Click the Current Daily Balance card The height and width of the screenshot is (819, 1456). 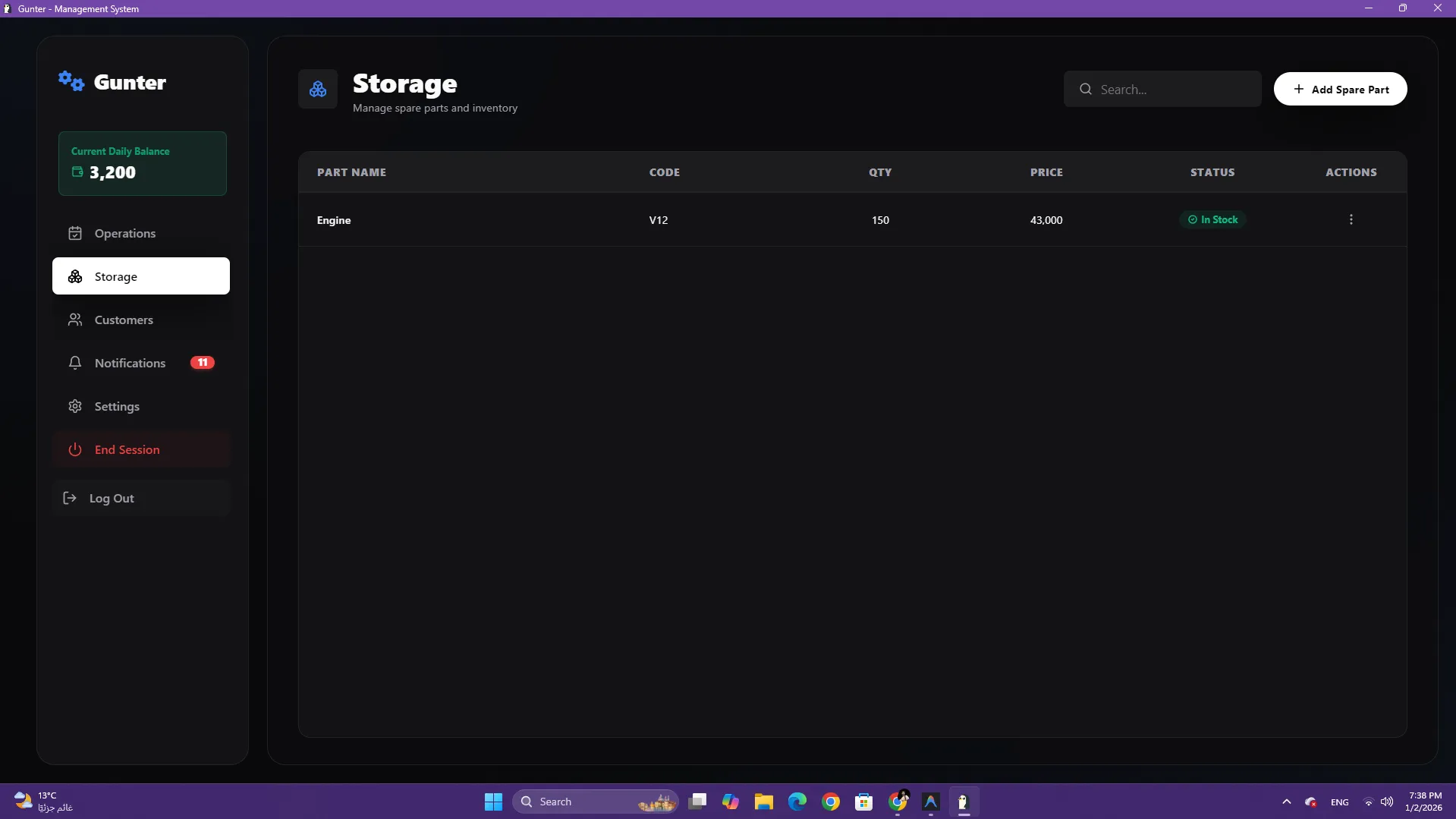143,163
